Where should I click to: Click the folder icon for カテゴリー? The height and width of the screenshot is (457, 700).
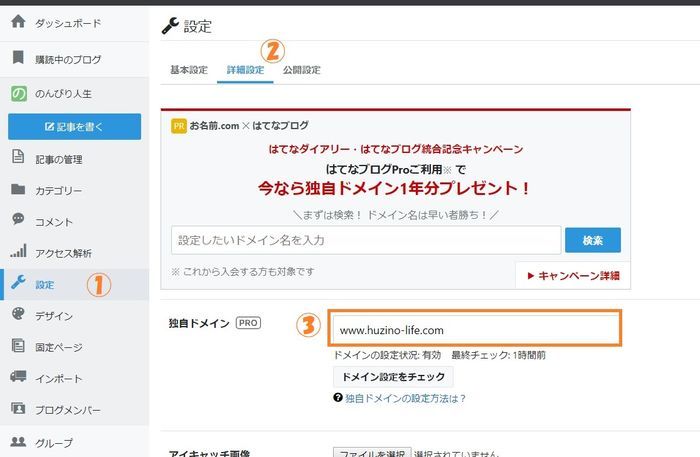(18, 189)
